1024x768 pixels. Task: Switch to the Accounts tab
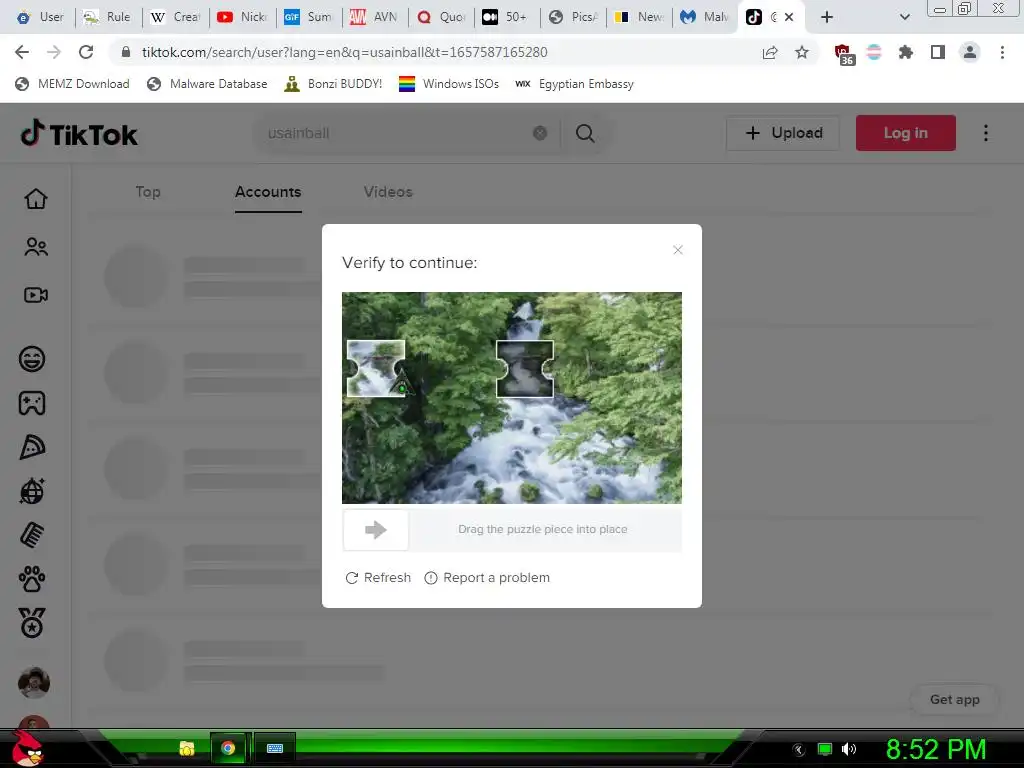pos(268,192)
